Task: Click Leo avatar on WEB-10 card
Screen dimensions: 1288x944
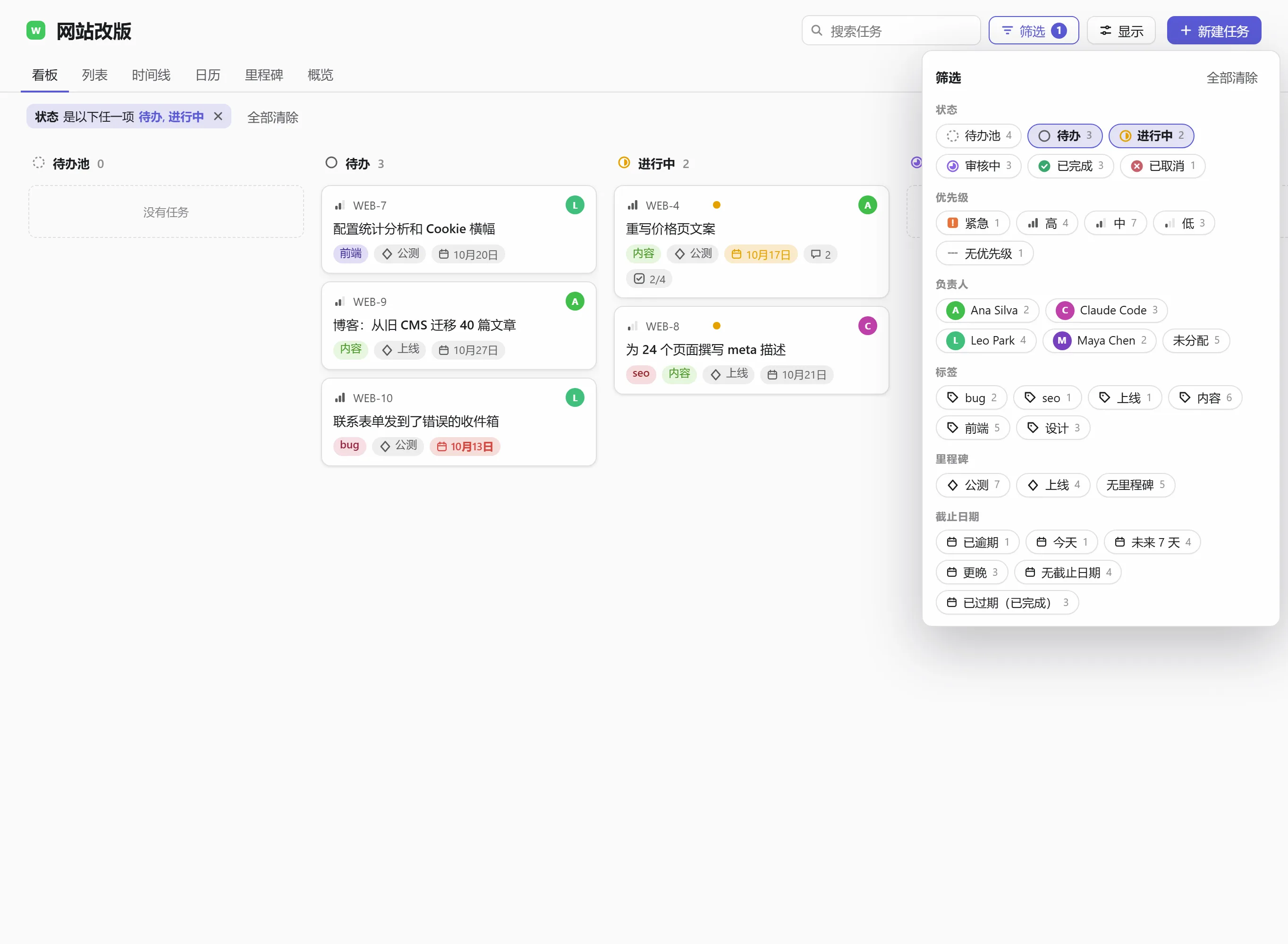Action: 574,398
